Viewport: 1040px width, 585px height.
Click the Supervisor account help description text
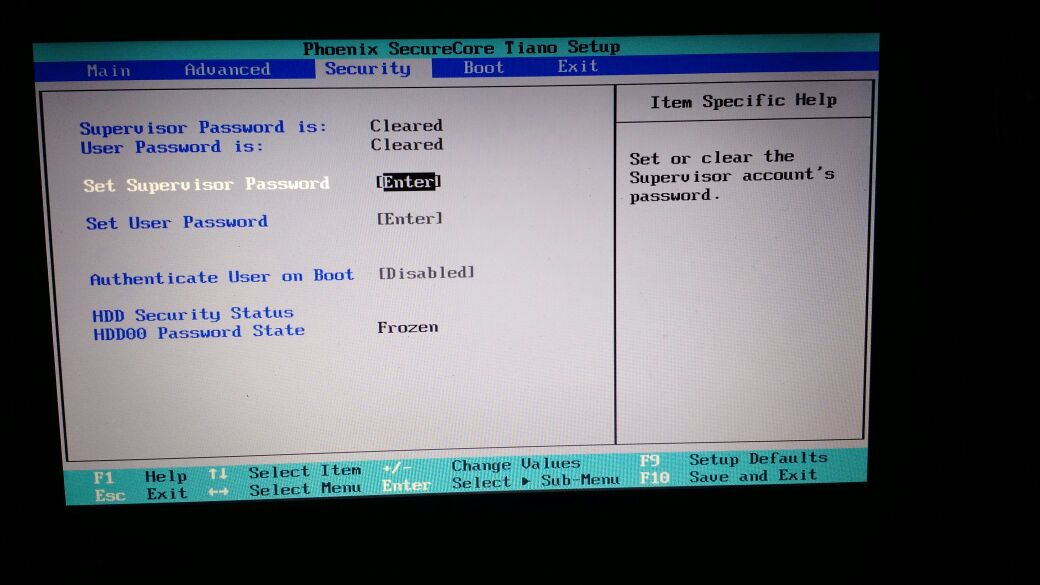(732, 176)
